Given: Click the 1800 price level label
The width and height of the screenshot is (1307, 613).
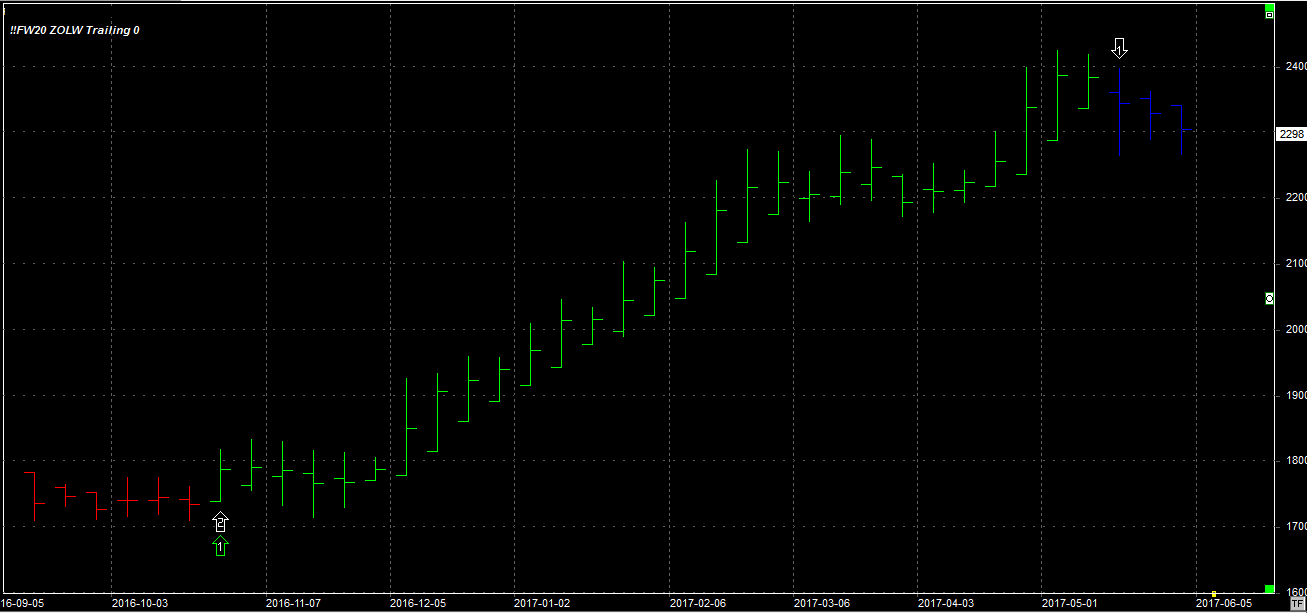Looking at the screenshot, I should pos(1295,461).
